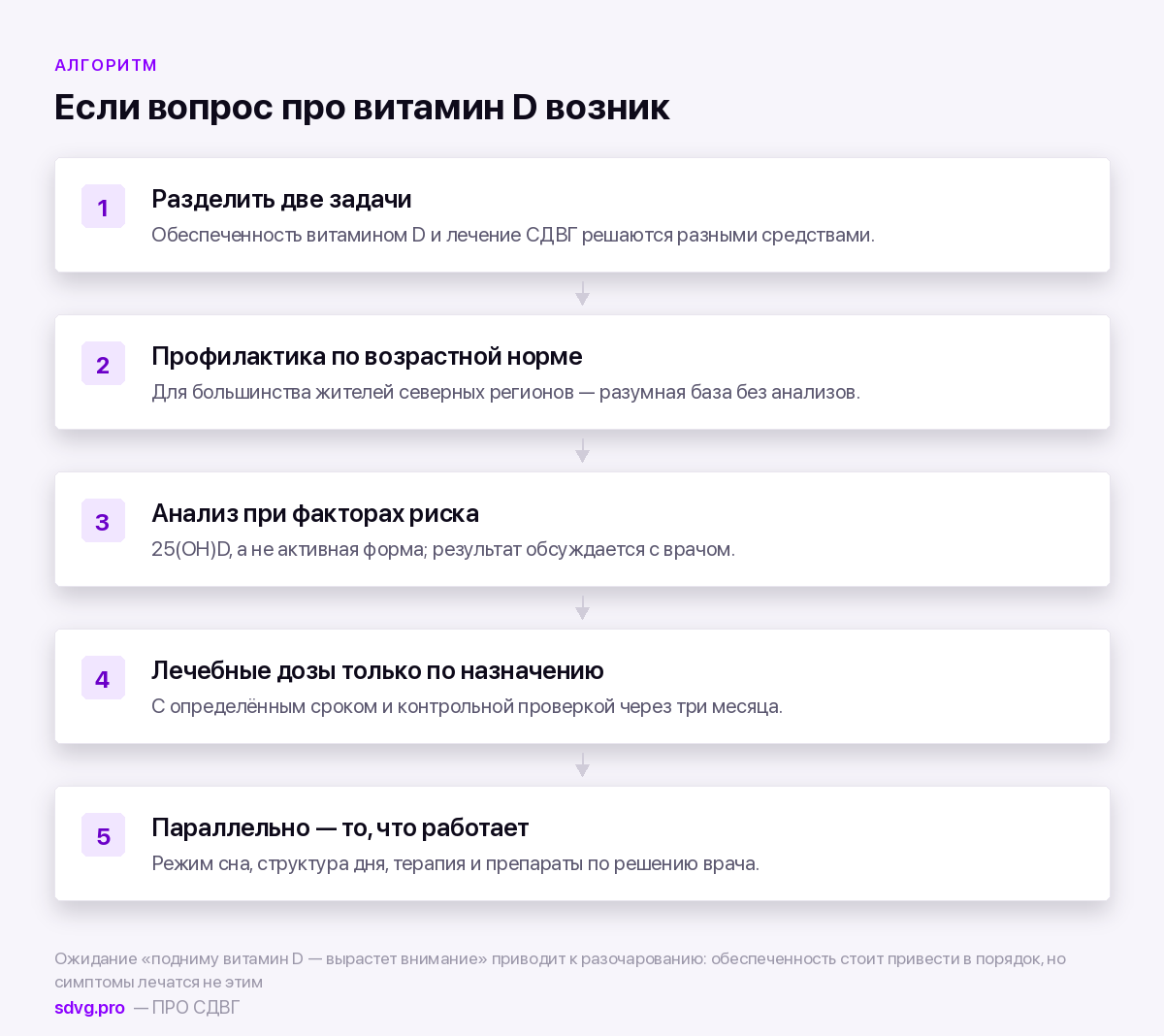The image size is (1164, 1036).
Task: Click text 'Обеспеченность витамином D и лечение СДВГ'
Action: pos(364,235)
